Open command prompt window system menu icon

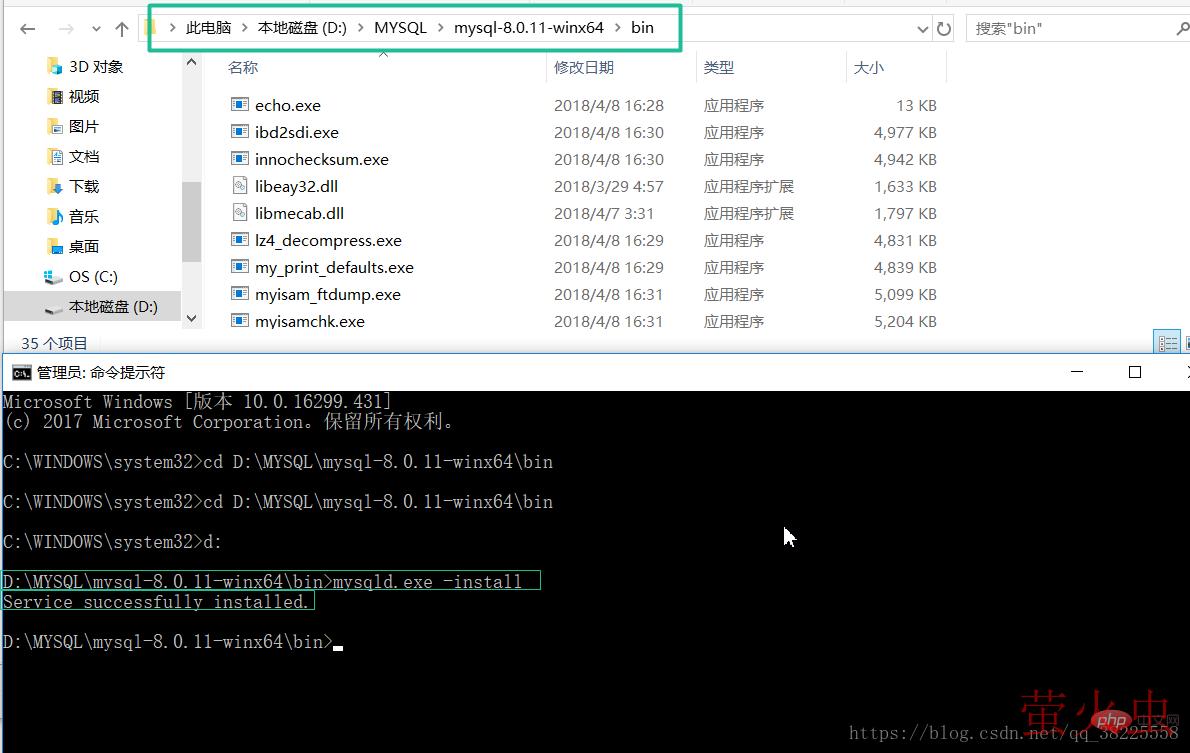click(21, 373)
